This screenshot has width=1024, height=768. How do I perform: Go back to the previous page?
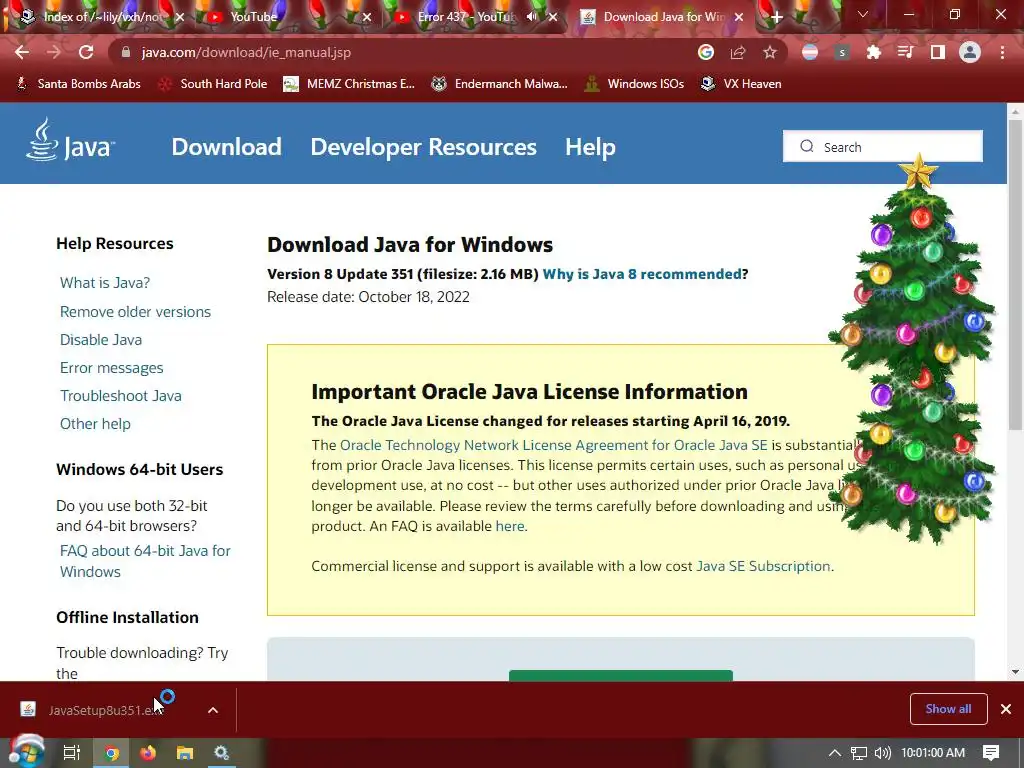coord(22,52)
